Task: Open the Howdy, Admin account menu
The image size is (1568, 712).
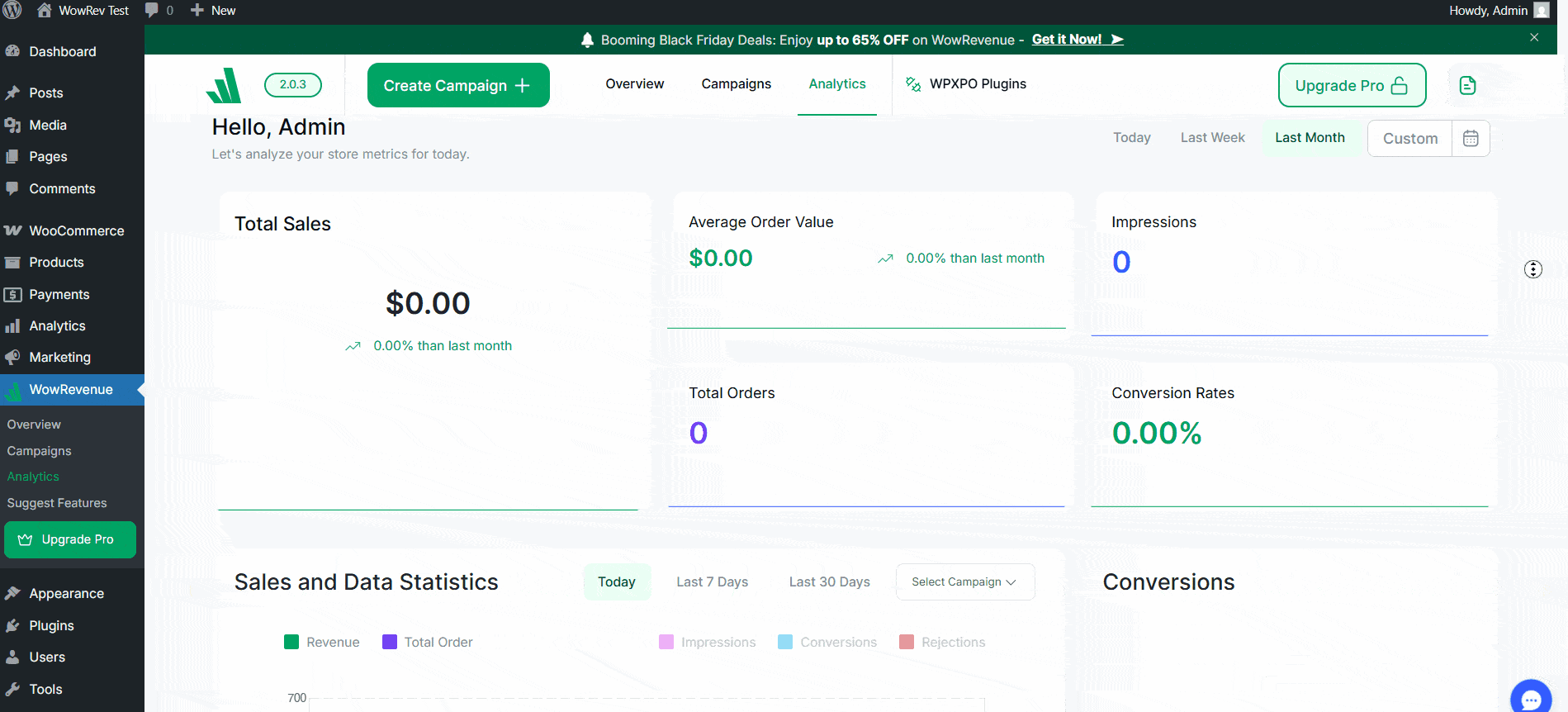Action: tap(1499, 11)
